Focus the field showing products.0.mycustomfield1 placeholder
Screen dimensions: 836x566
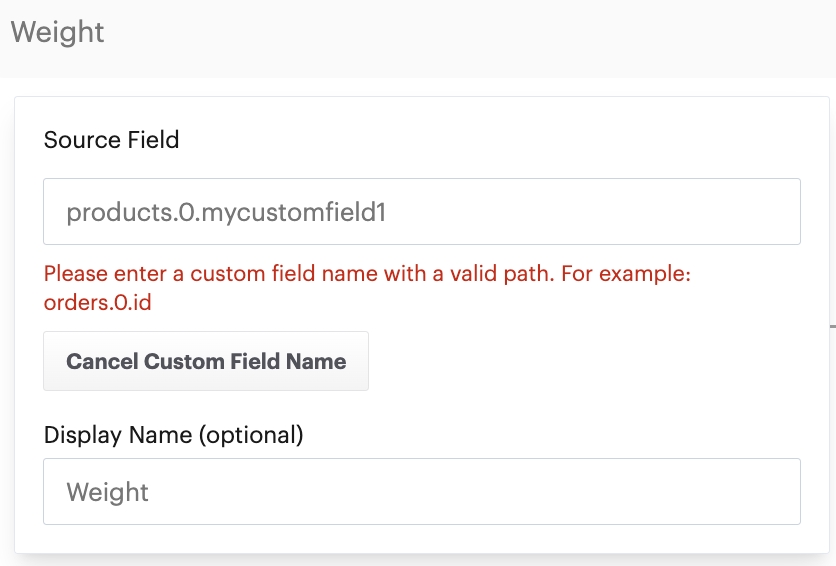click(x=226, y=212)
